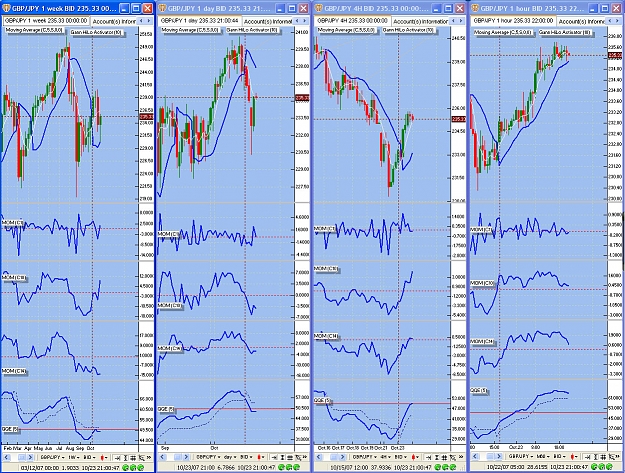Click tab scroll-right arrow in daily window
This screenshot has height=473, width=625.
tap(305, 21)
